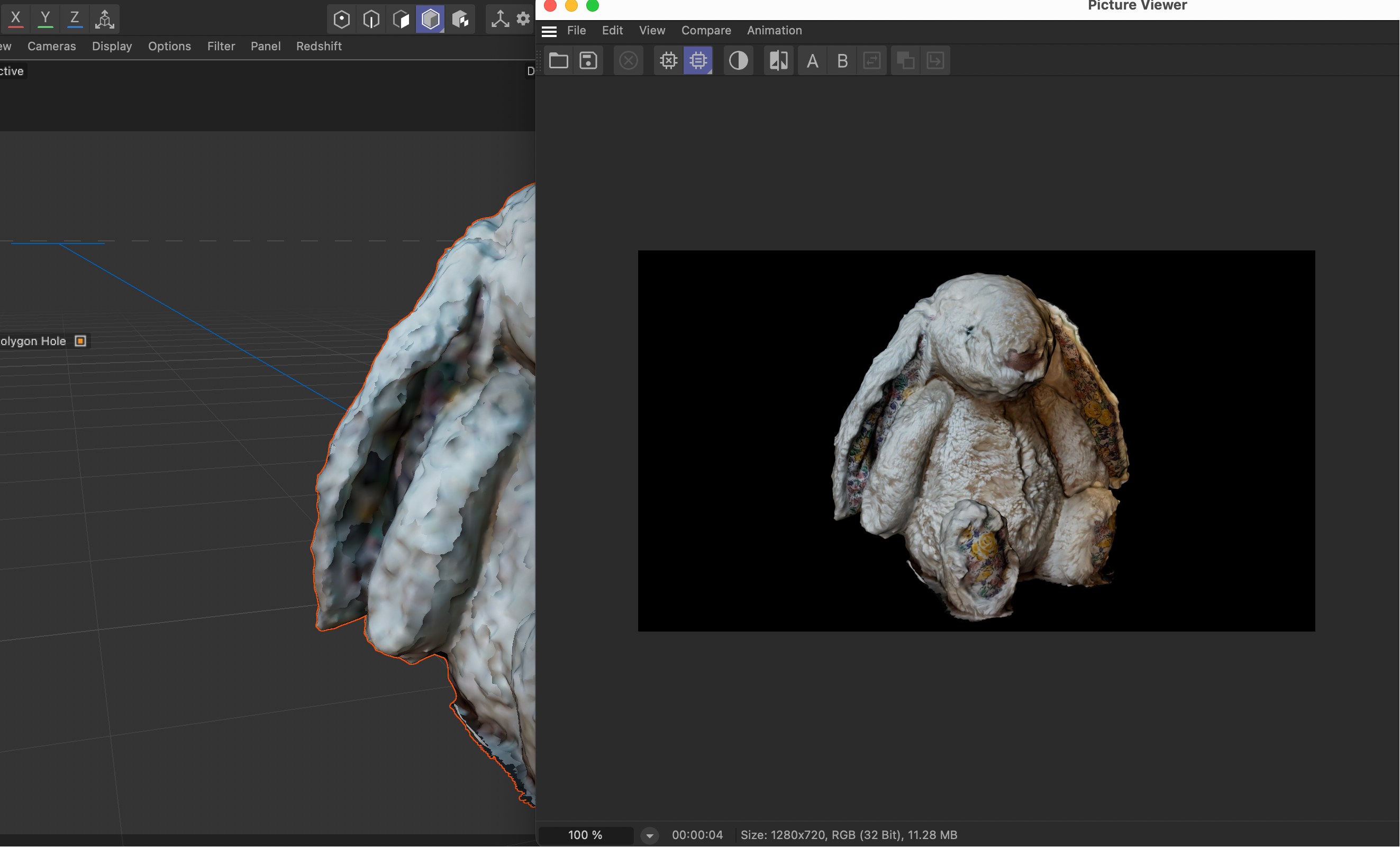Select Polygons mode icon
This screenshot has width=1400, height=847.
click(x=401, y=20)
